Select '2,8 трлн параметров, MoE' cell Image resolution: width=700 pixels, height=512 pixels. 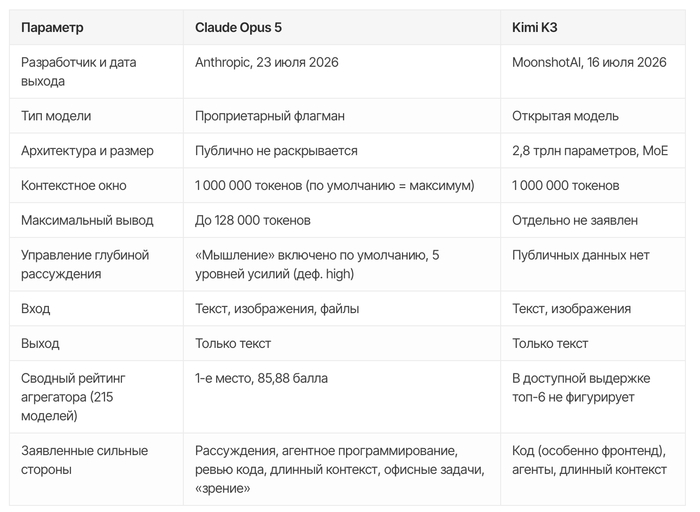[590, 151]
